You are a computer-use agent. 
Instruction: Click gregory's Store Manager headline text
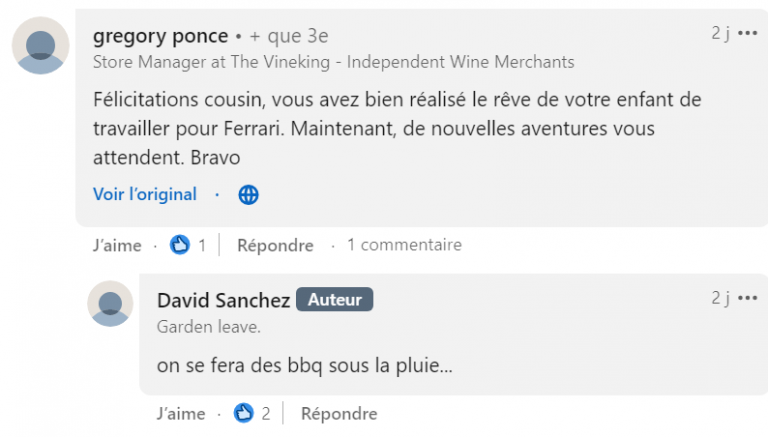click(333, 62)
